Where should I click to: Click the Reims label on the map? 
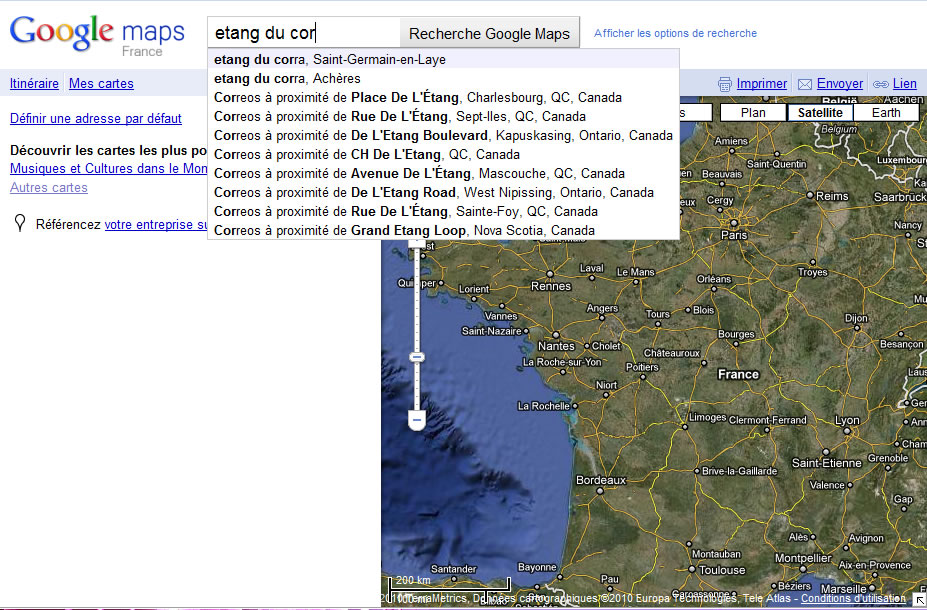tap(832, 196)
